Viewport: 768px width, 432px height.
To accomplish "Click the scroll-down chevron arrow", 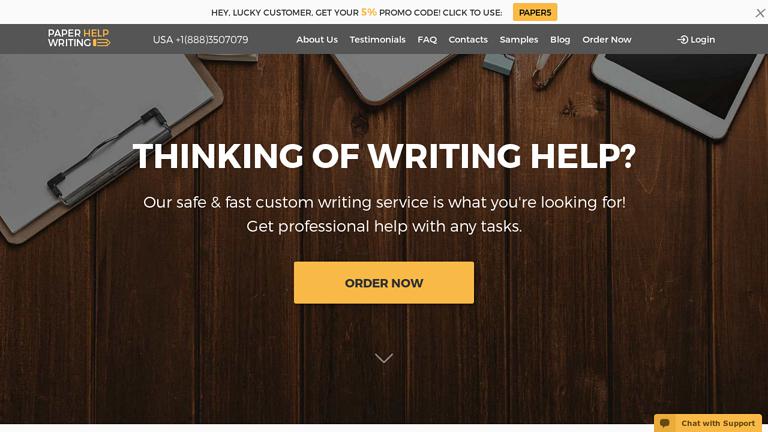I will click(x=384, y=358).
